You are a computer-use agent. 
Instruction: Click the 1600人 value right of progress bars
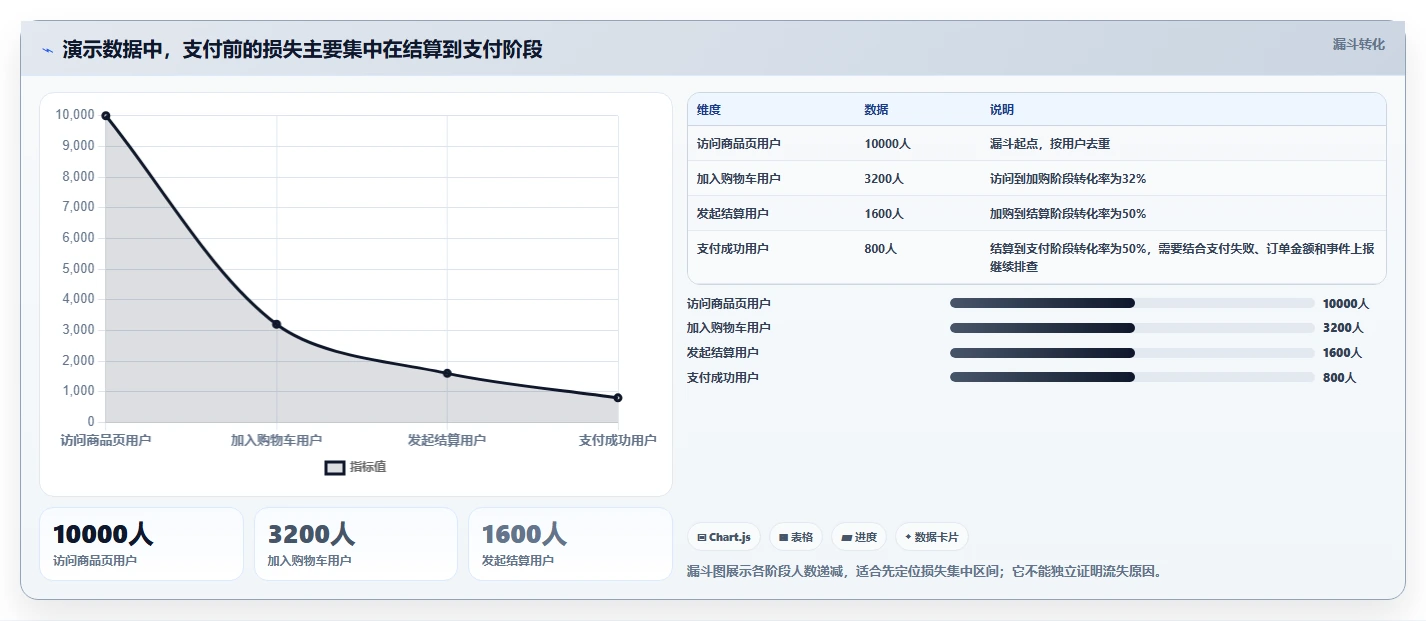tap(1343, 353)
